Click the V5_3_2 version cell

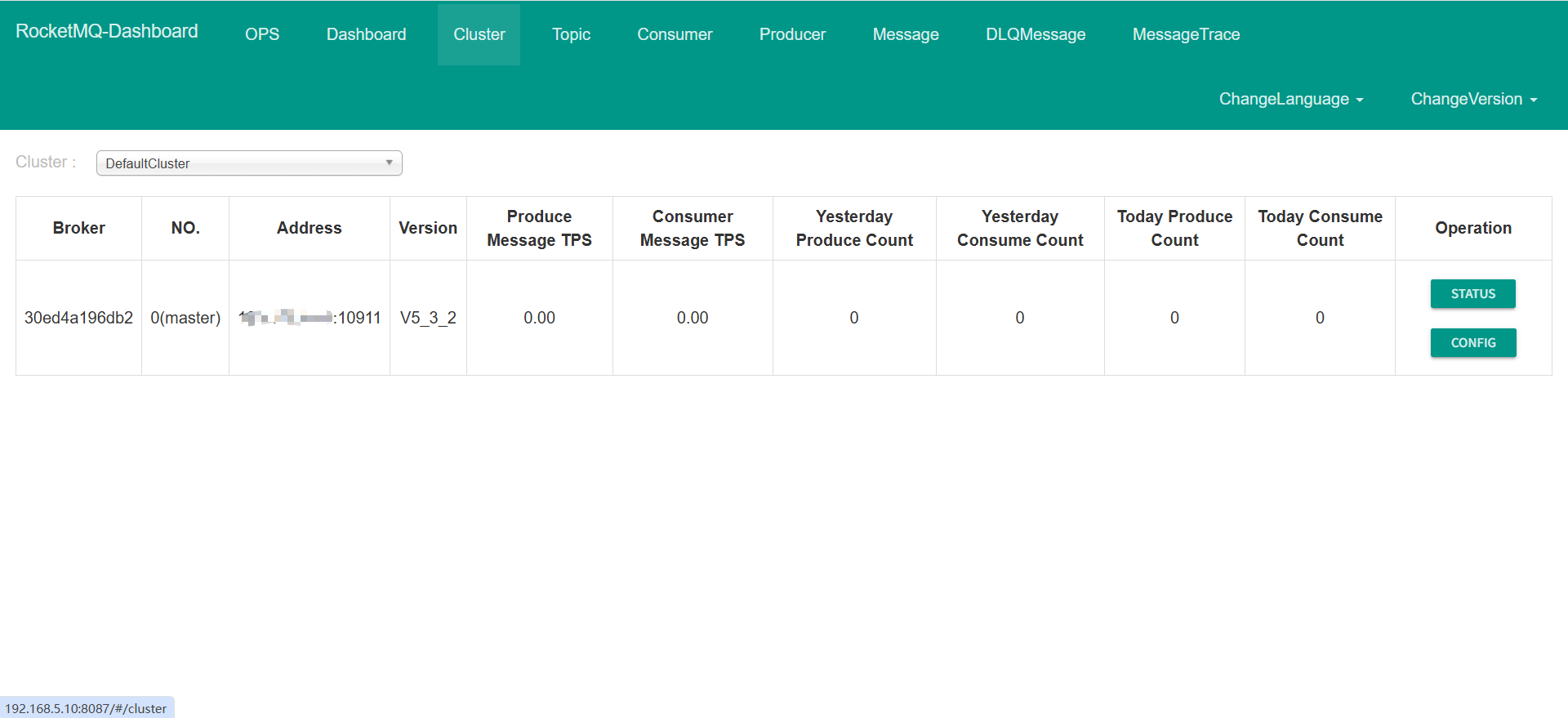pos(428,318)
